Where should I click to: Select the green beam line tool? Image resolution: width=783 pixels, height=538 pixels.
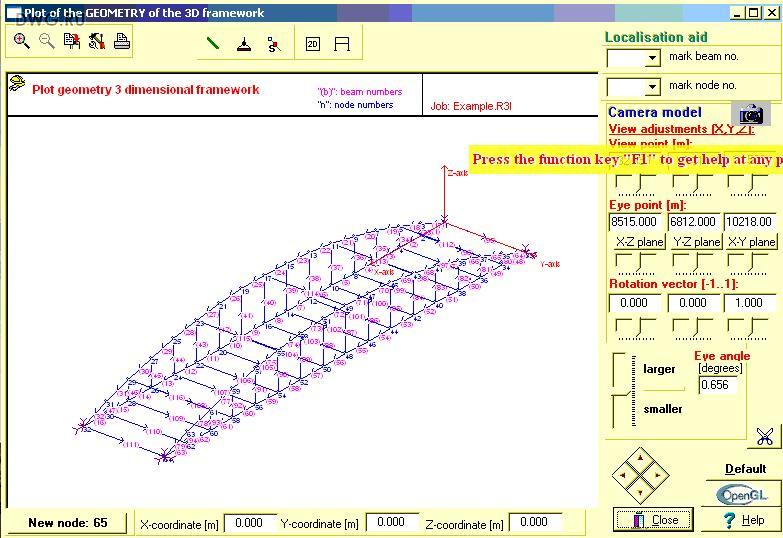[x=214, y=44]
